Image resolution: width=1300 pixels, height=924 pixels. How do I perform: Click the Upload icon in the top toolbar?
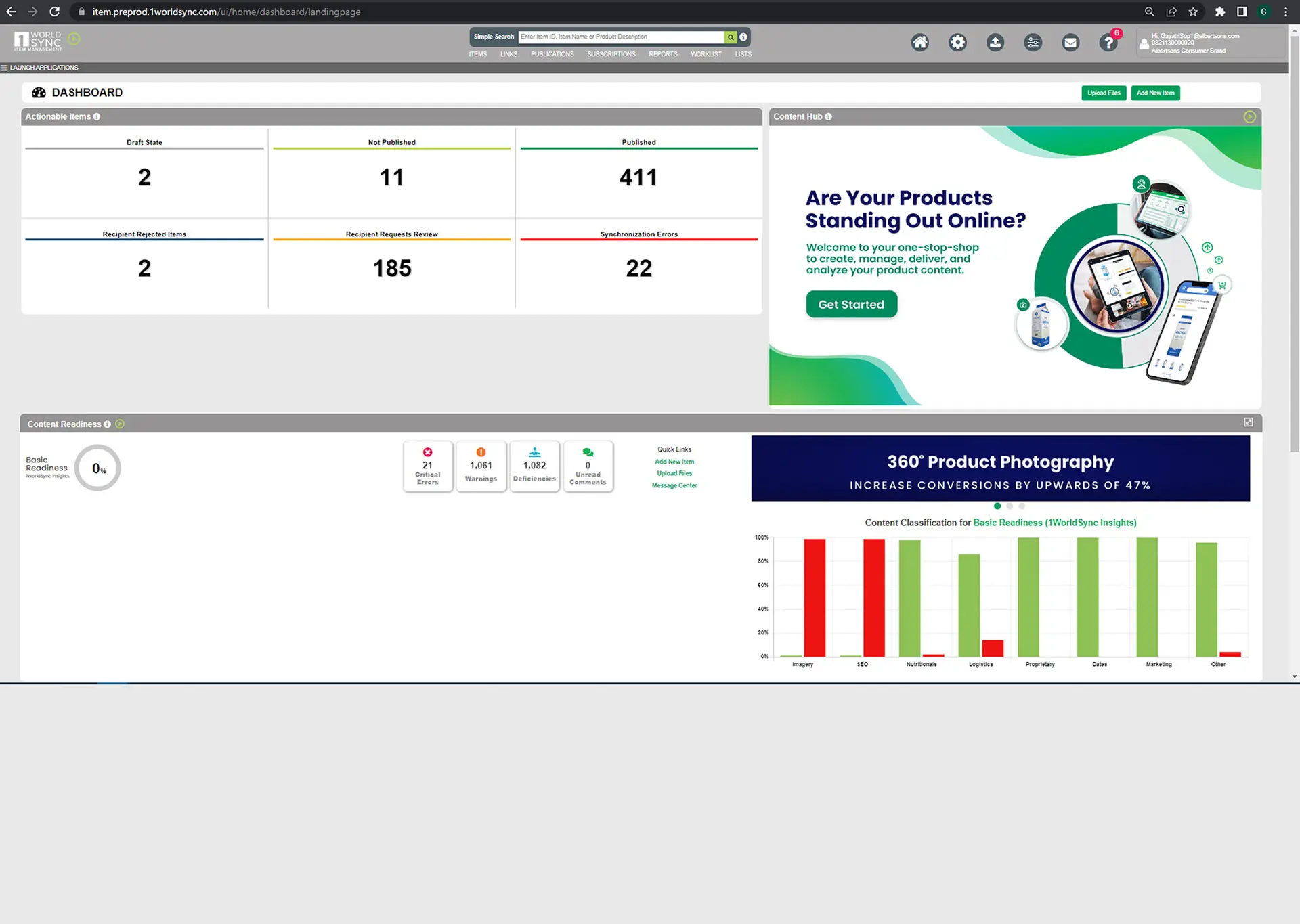995,42
